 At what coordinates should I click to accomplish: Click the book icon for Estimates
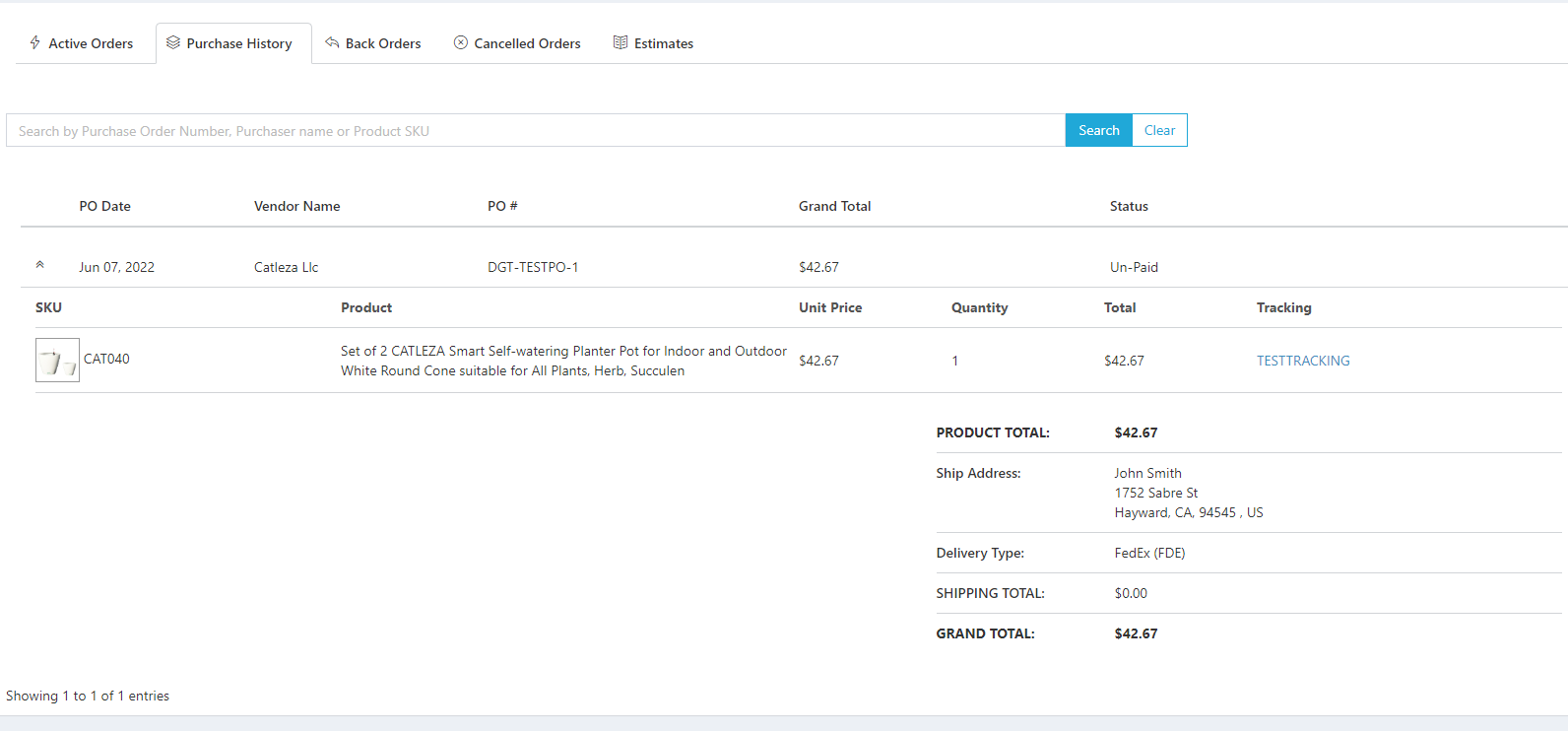[x=621, y=42]
